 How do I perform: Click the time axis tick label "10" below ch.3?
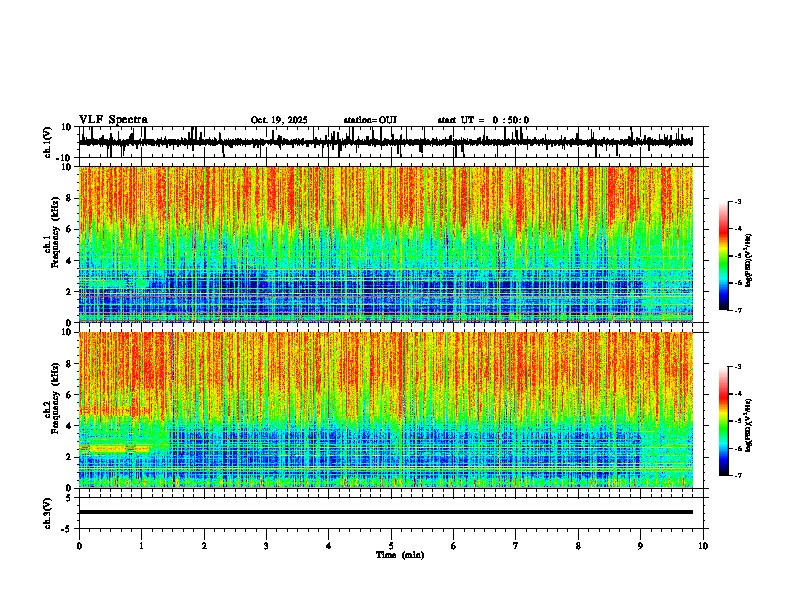click(x=703, y=546)
